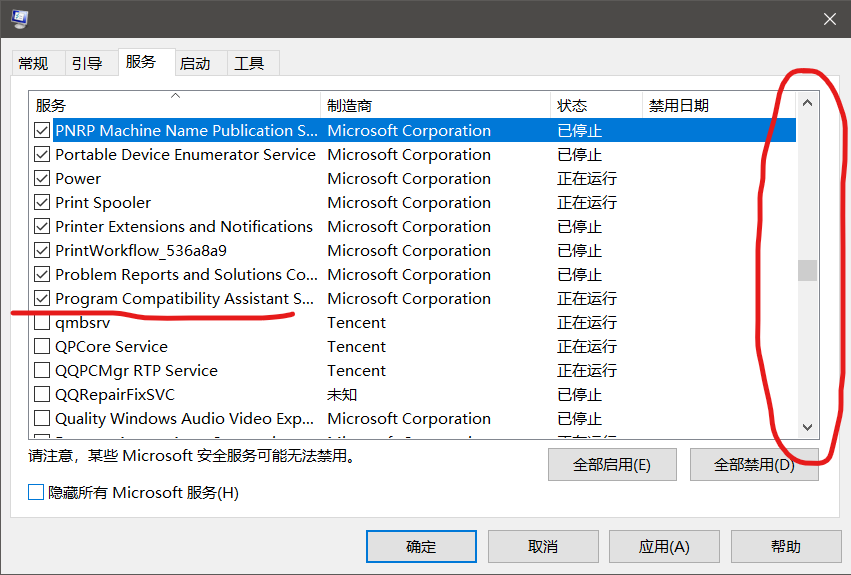The width and height of the screenshot is (851, 575).
Task: Click 未知 manufacturer for QQRepairFixSVC
Action: pos(342,394)
